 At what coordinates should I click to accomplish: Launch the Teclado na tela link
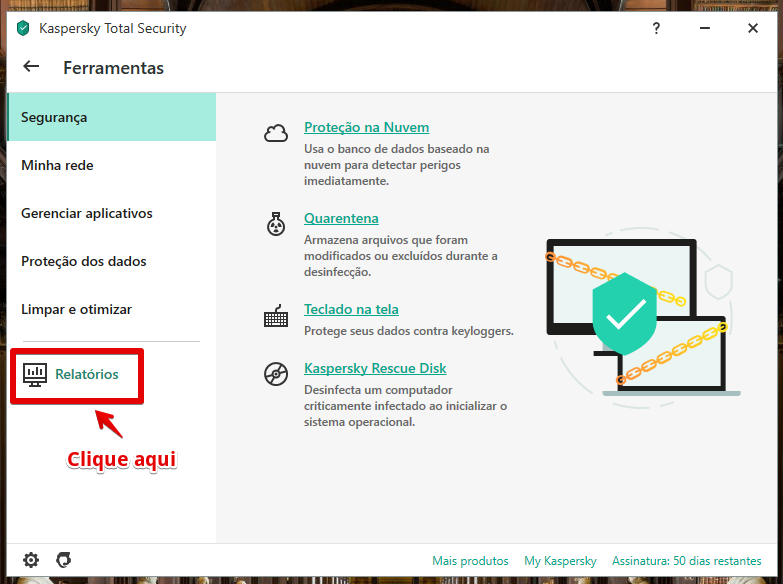351,309
